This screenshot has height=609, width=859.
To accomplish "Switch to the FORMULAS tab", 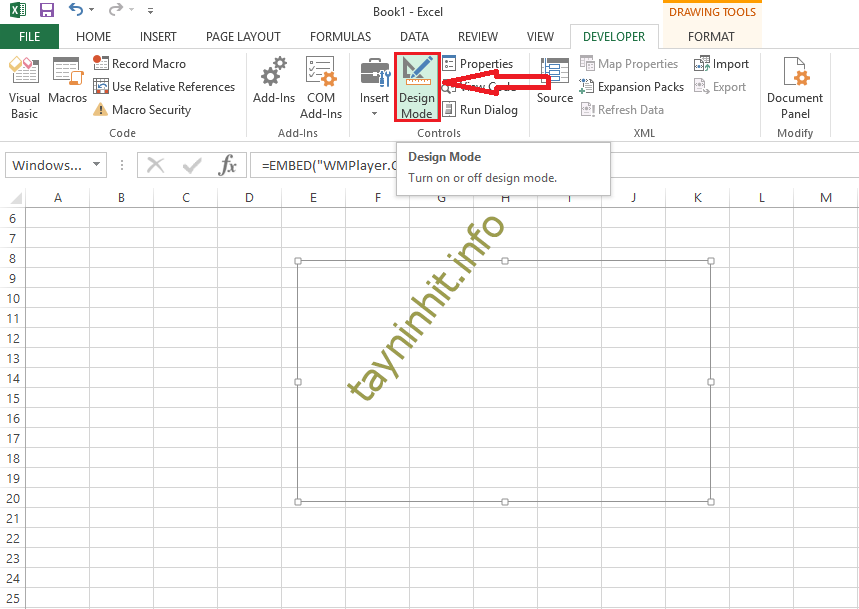I will (x=340, y=37).
